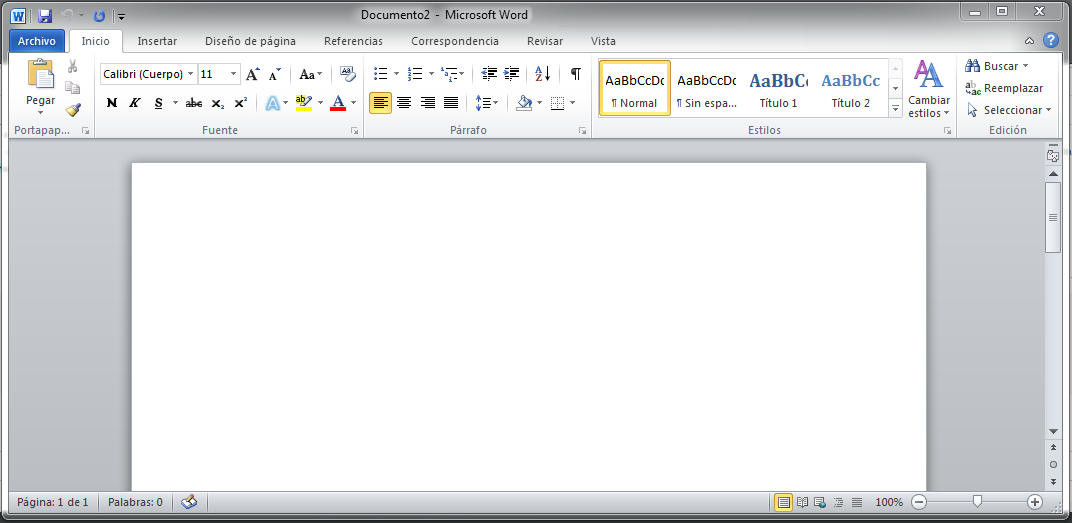Toggle superscript formatting
This screenshot has width=1072, height=523.
240,103
